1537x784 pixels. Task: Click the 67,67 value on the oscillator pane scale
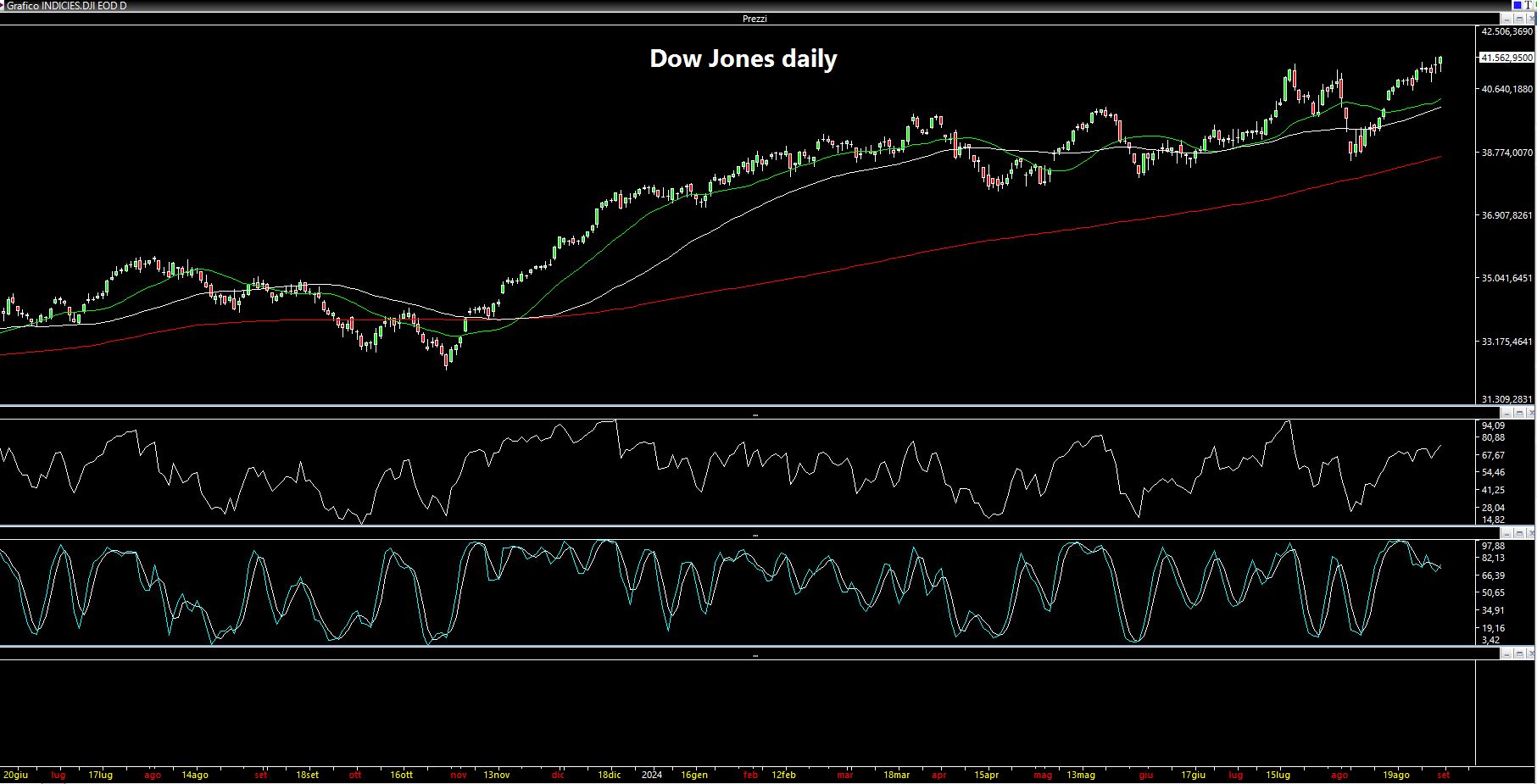tap(1494, 455)
